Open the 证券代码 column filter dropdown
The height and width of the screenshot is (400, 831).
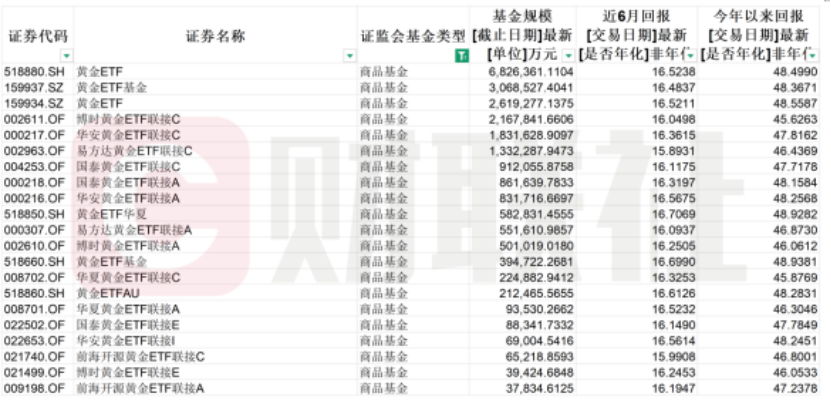point(67,55)
